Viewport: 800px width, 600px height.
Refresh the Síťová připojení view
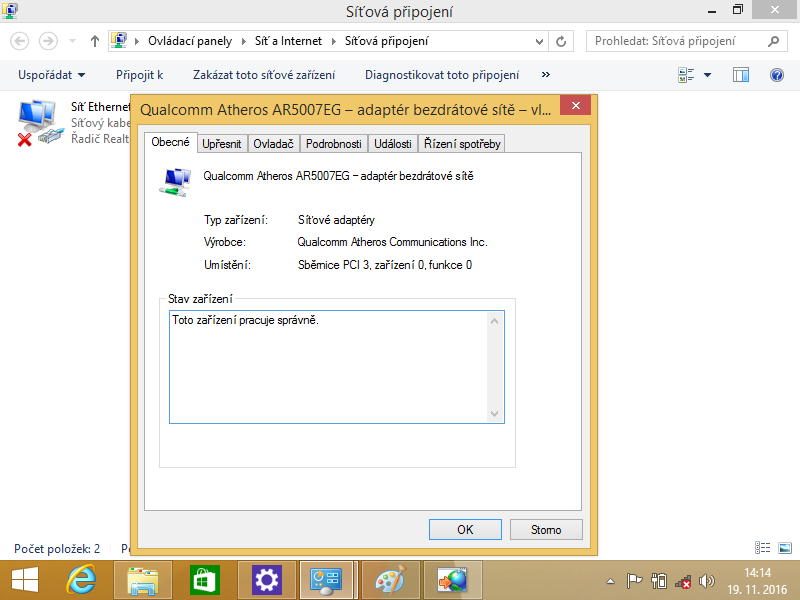point(561,41)
